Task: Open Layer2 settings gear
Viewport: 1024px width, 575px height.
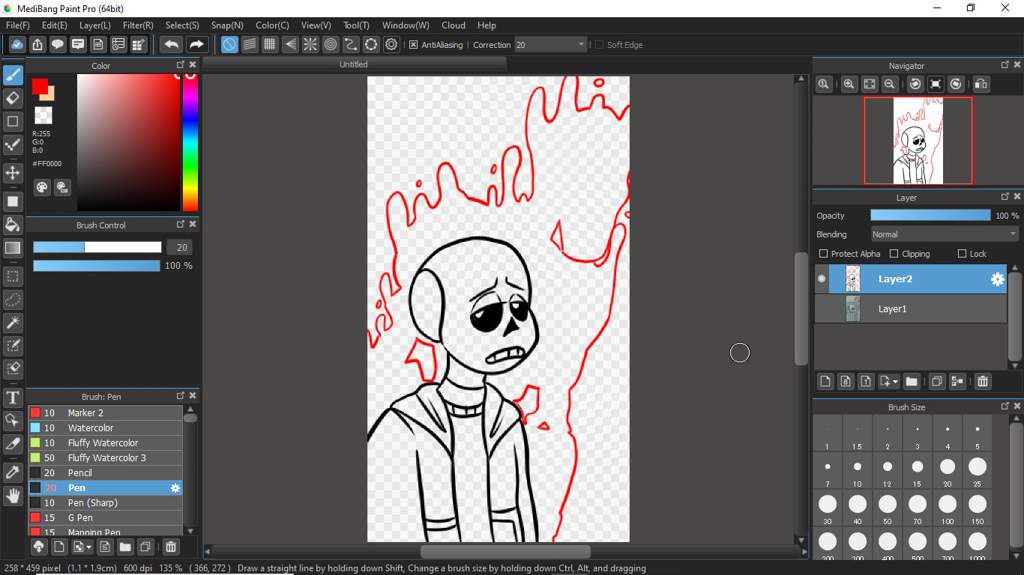Action: (997, 279)
